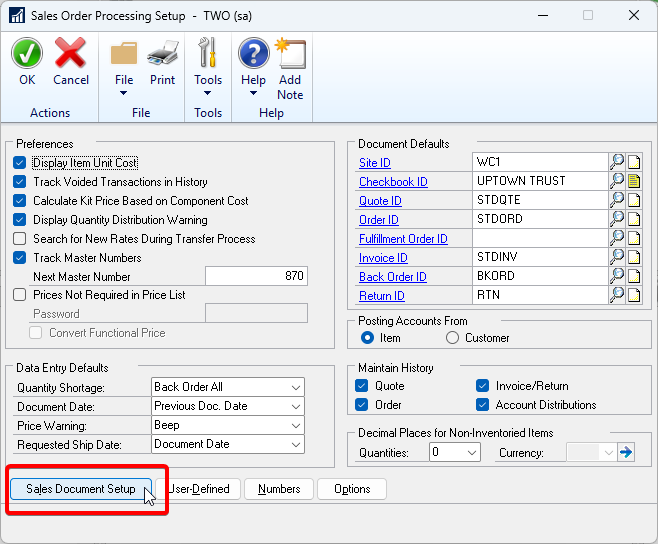
Task: Click the Invoice ID link
Action: coord(383,258)
